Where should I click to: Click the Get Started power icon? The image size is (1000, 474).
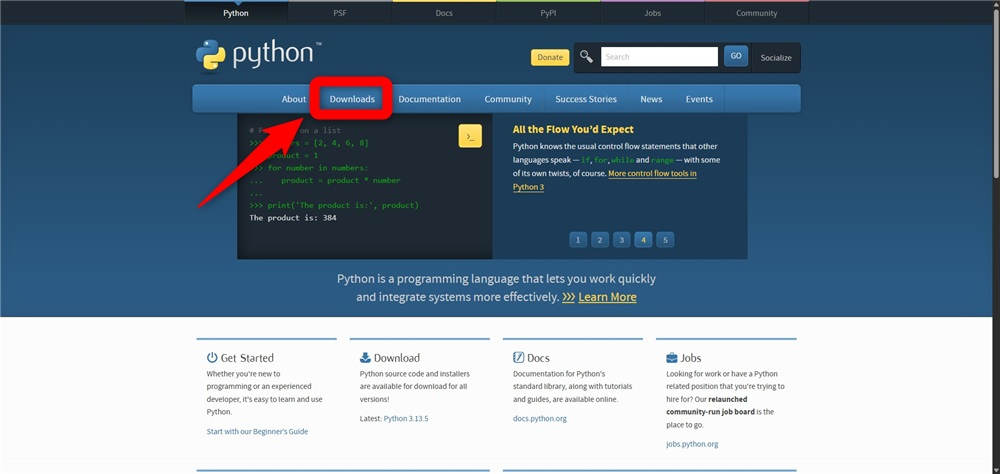[x=212, y=357]
